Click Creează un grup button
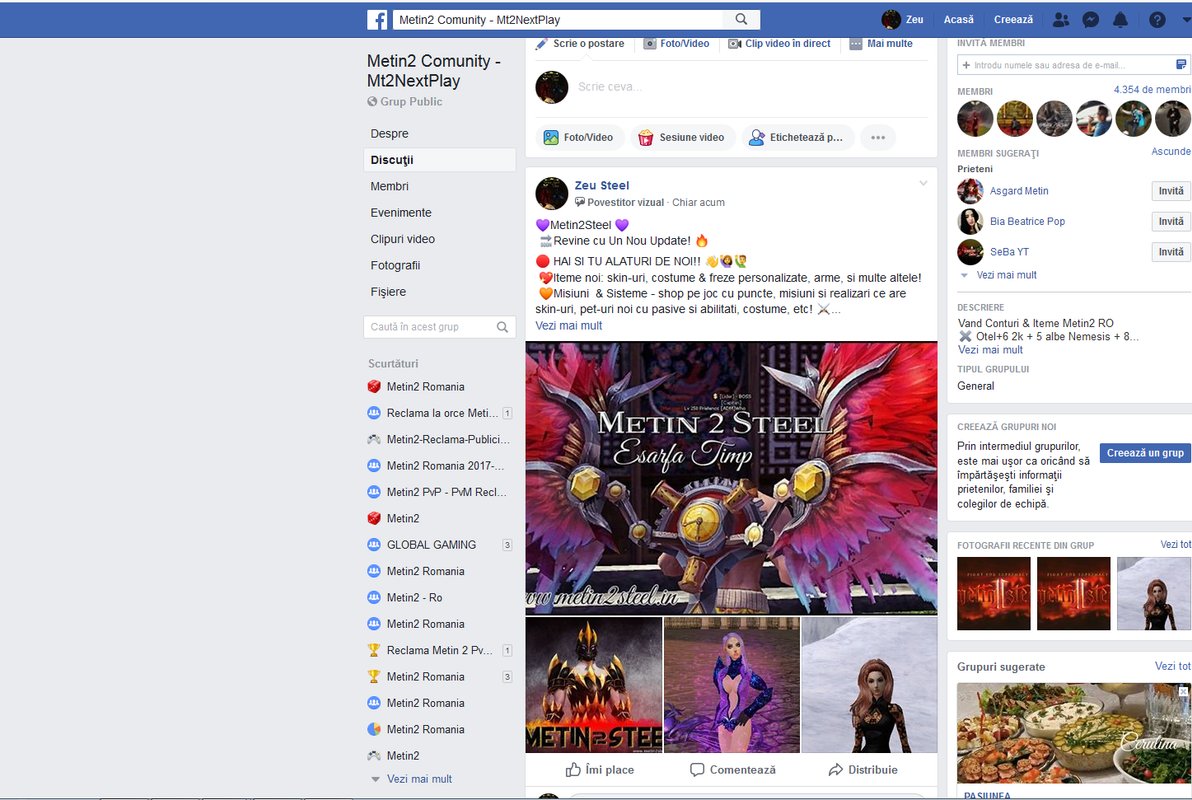Viewport: 1192px width, 800px height. [x=1145, y=452]
